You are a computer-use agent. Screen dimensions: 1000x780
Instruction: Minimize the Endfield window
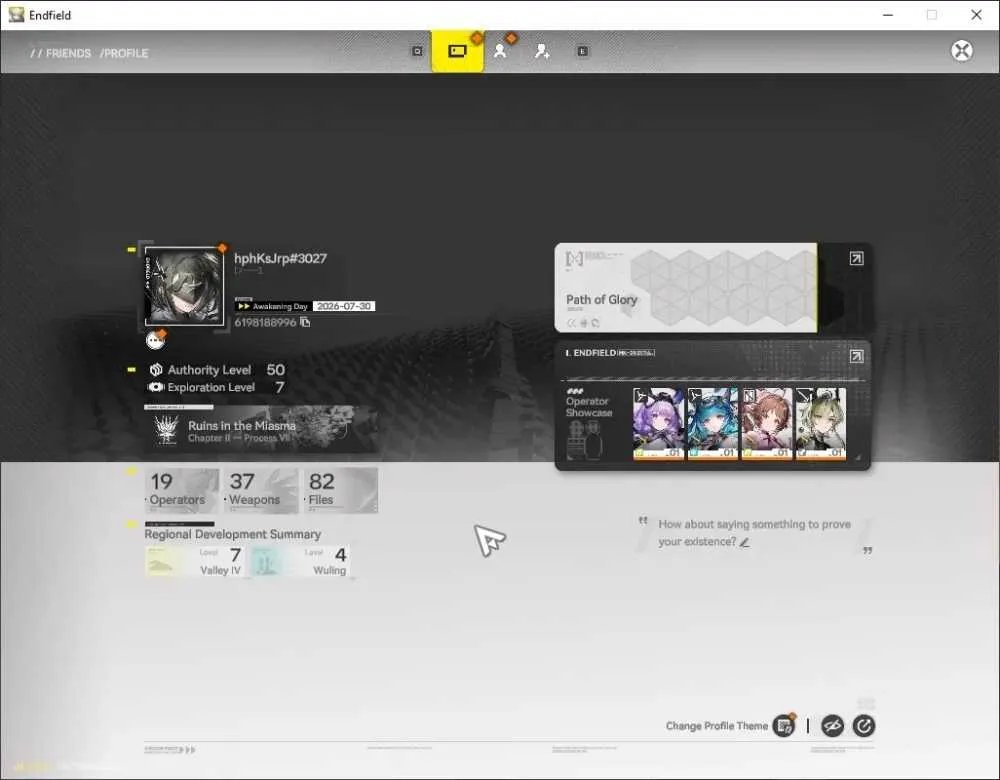888,15
